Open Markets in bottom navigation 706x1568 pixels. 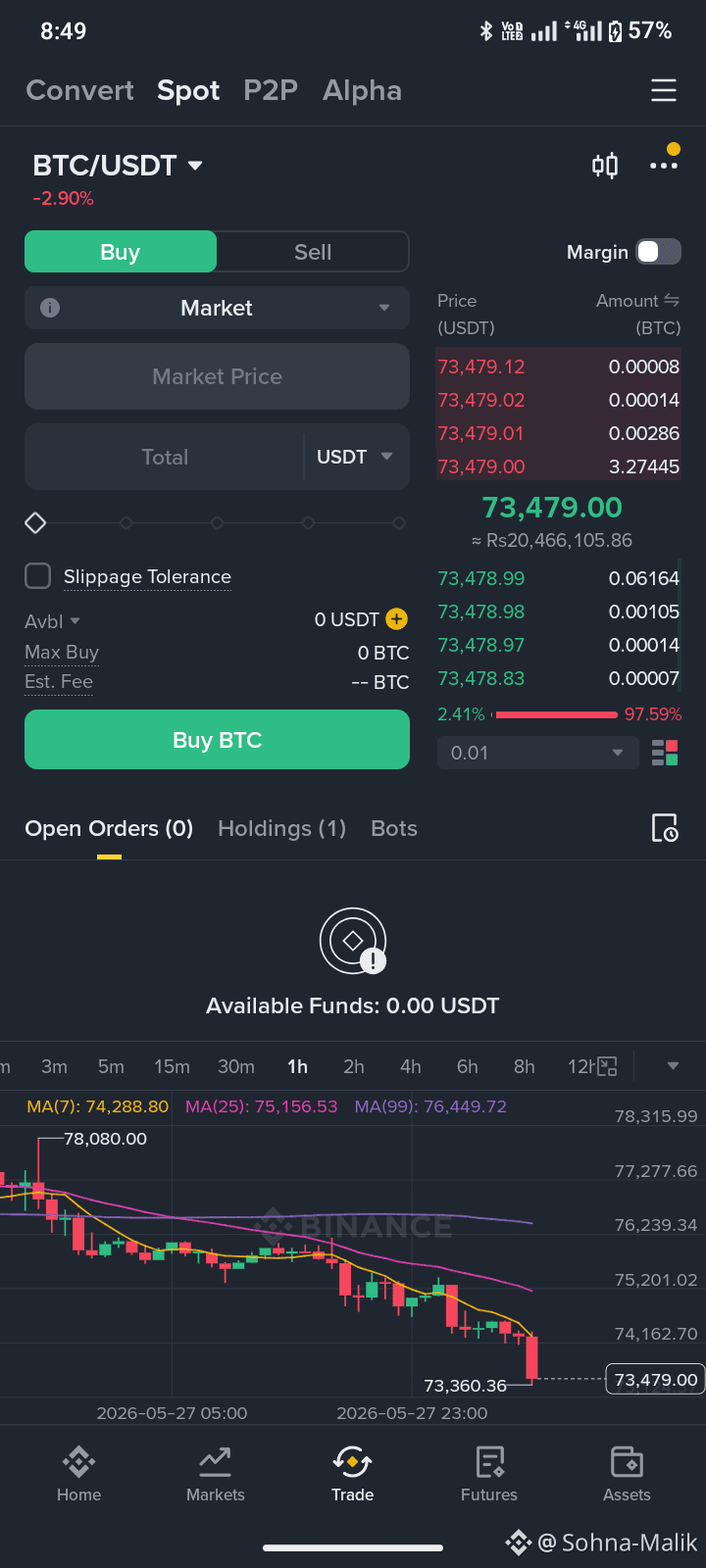tap(216, 1474)
